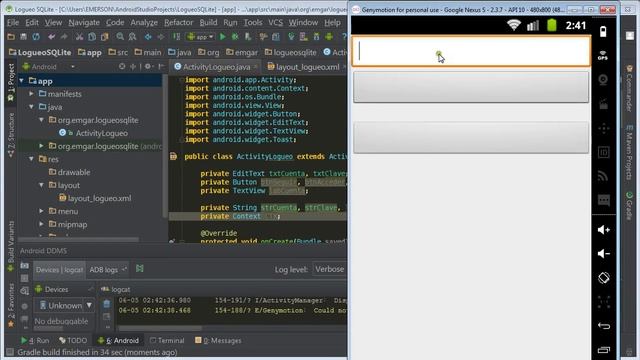Open the Refactor menu
Image resolution: width=640 pixels, height=360 pixels.
click(178, 22)
